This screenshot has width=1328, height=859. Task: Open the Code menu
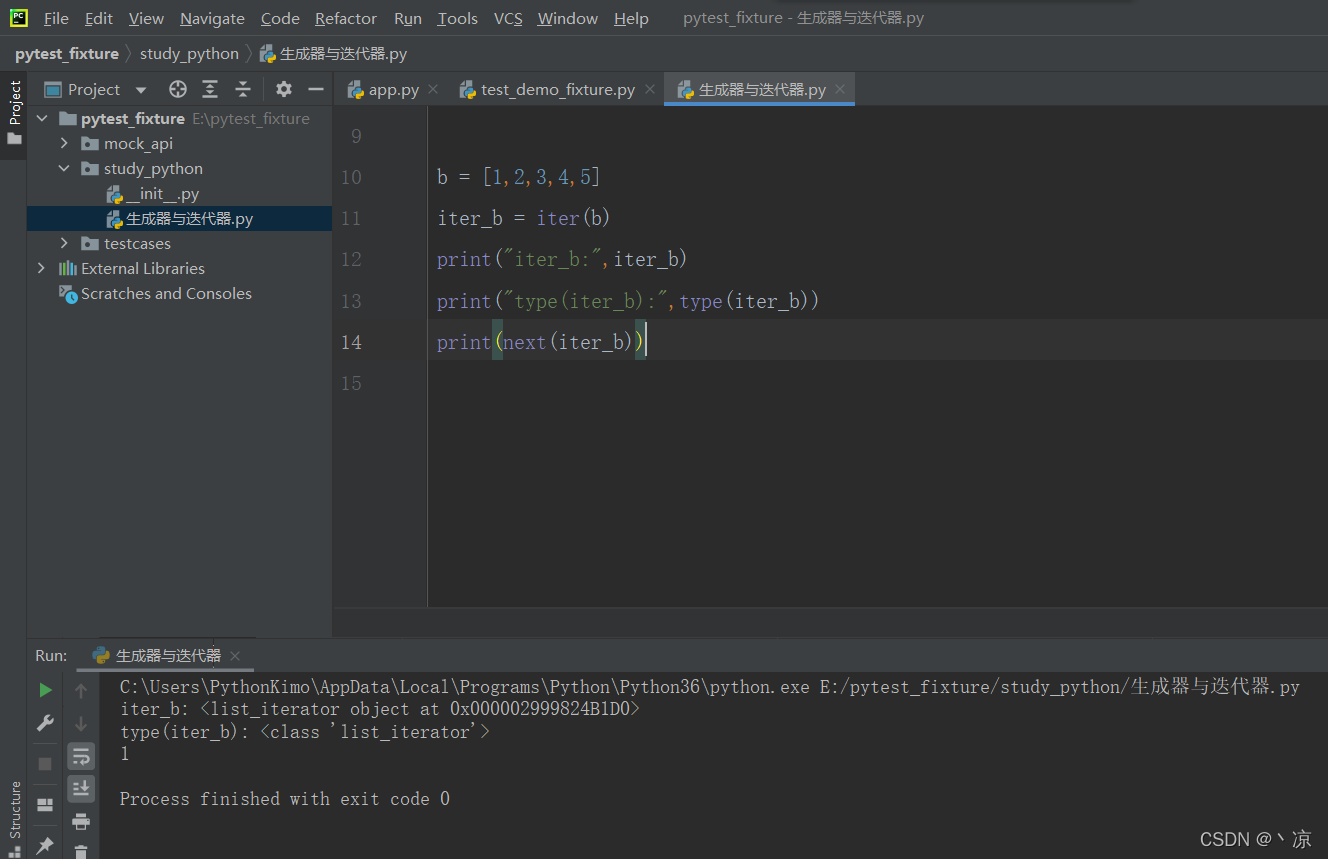coord(280,18)
